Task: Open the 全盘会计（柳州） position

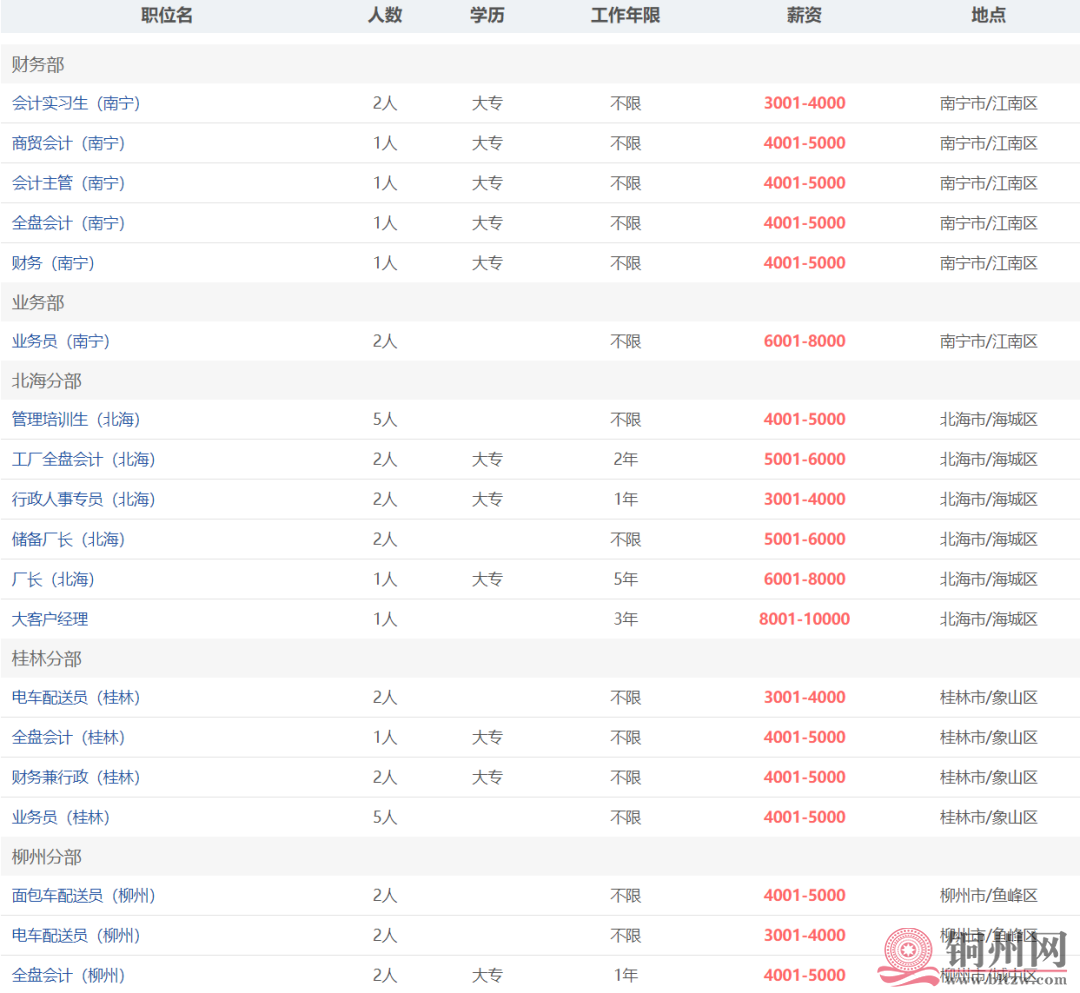Action: (69, 975)
